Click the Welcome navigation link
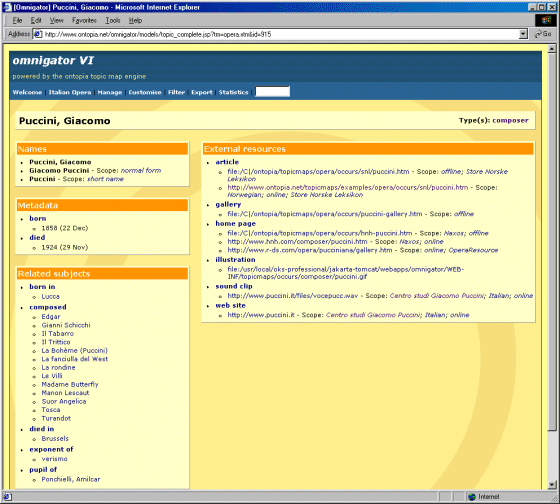The image size is (560, 504). 27,92
